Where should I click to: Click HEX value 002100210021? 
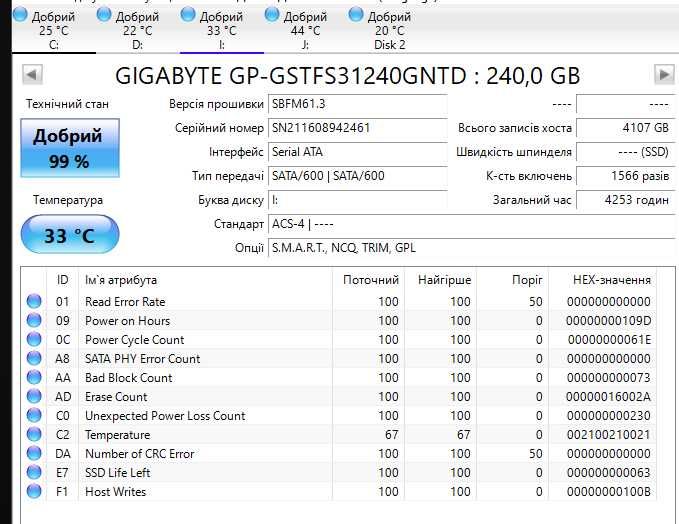(608, 435)
